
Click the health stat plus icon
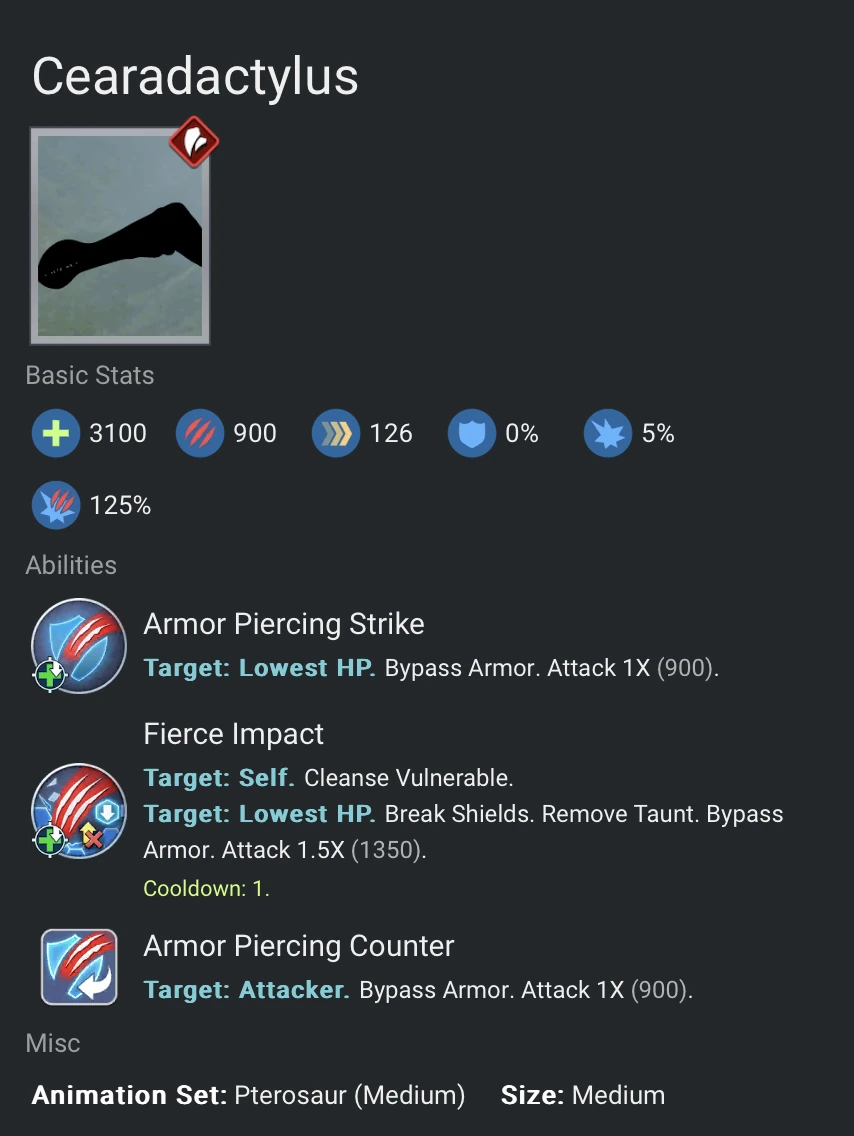(x=55, y=433)
